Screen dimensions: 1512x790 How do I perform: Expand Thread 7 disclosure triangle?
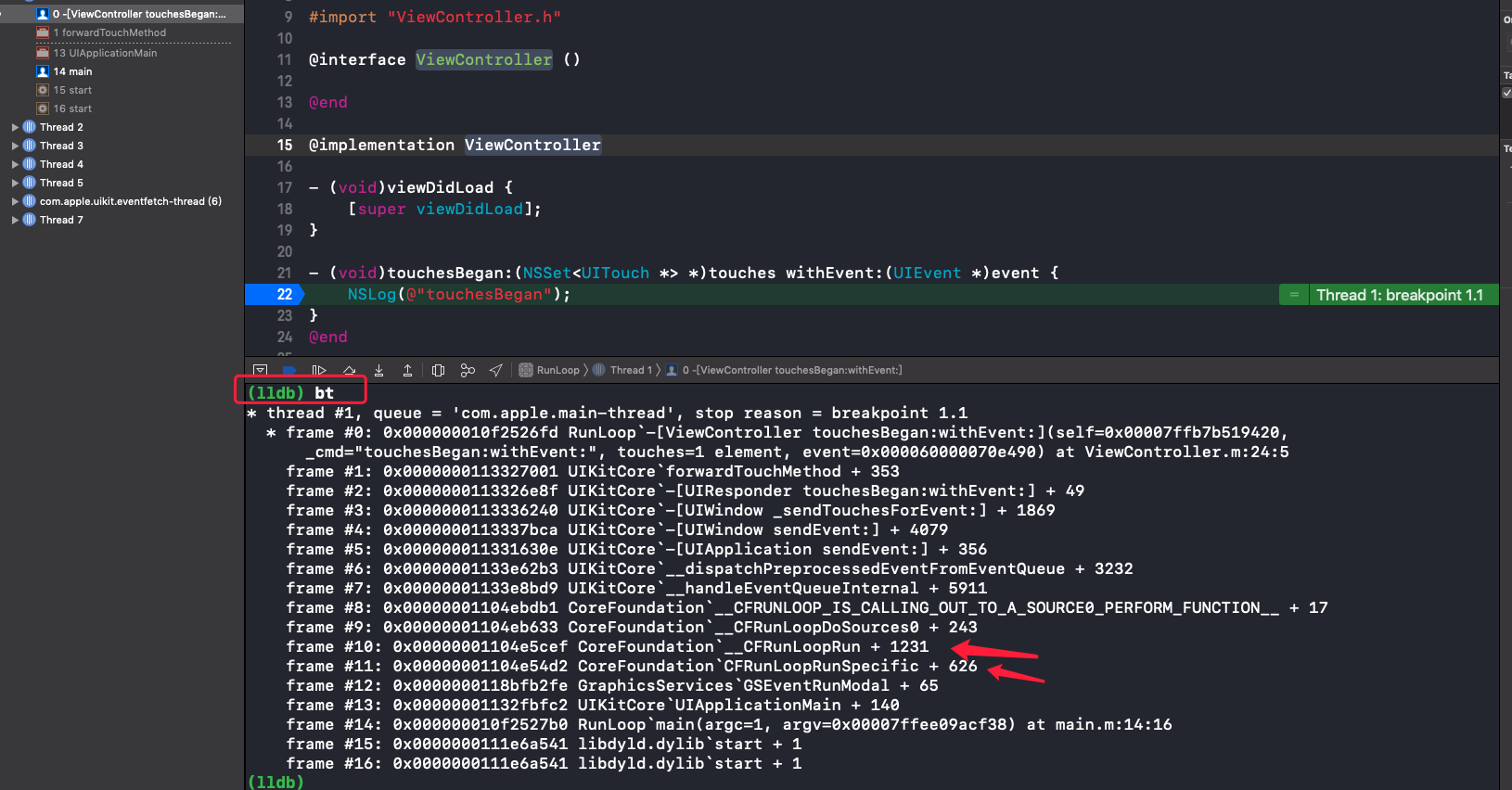pyautogui.click(x=15, y=220)
